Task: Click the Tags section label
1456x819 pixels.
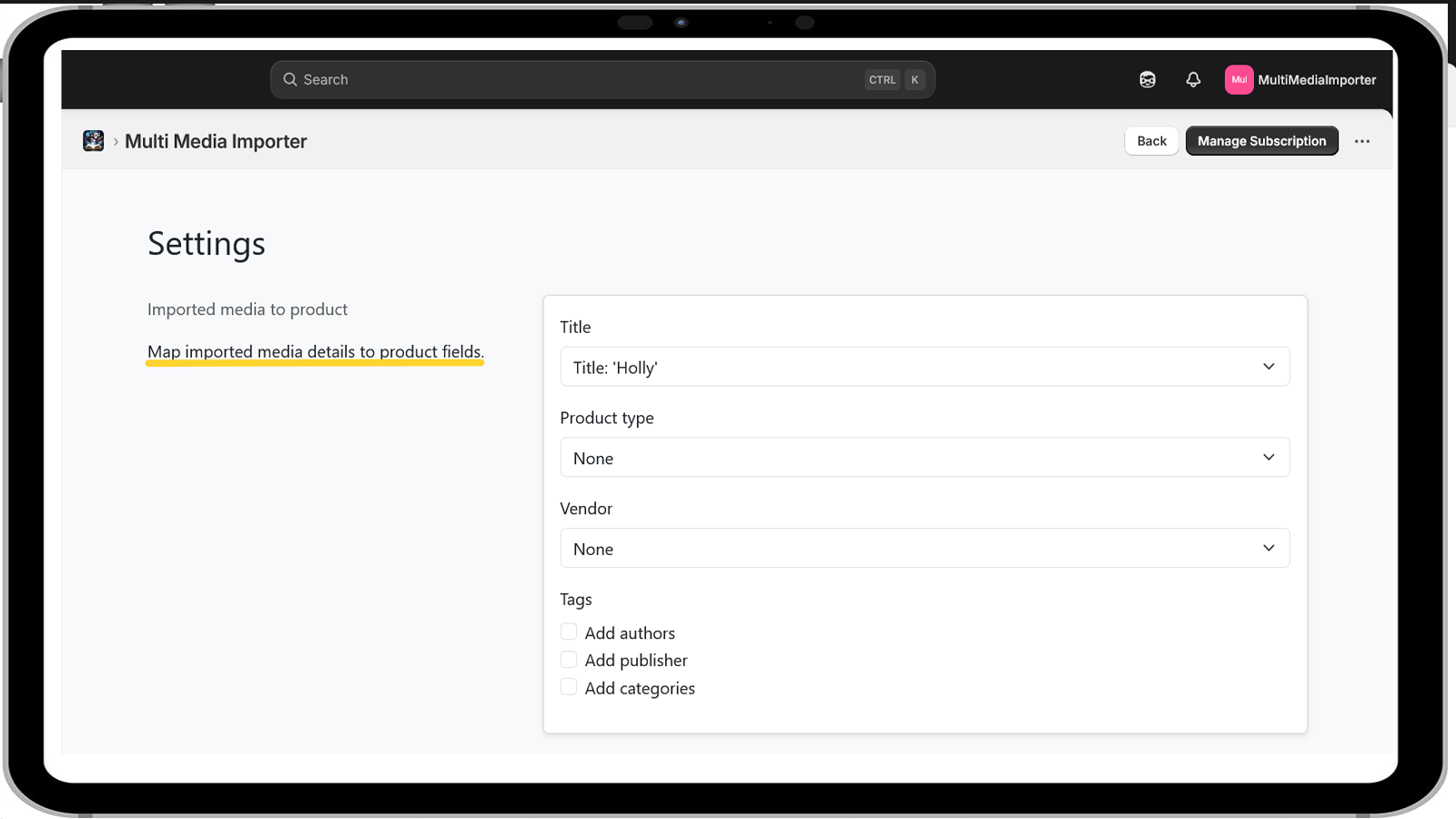Action: click(x=576, y=599)
